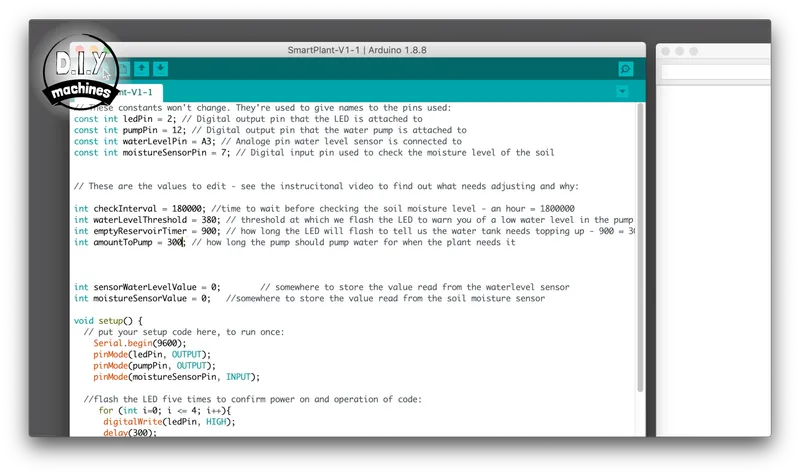Click the Save sketch down-arrow icon
This screenshot has height=475, width=800.
click(161, 69)
